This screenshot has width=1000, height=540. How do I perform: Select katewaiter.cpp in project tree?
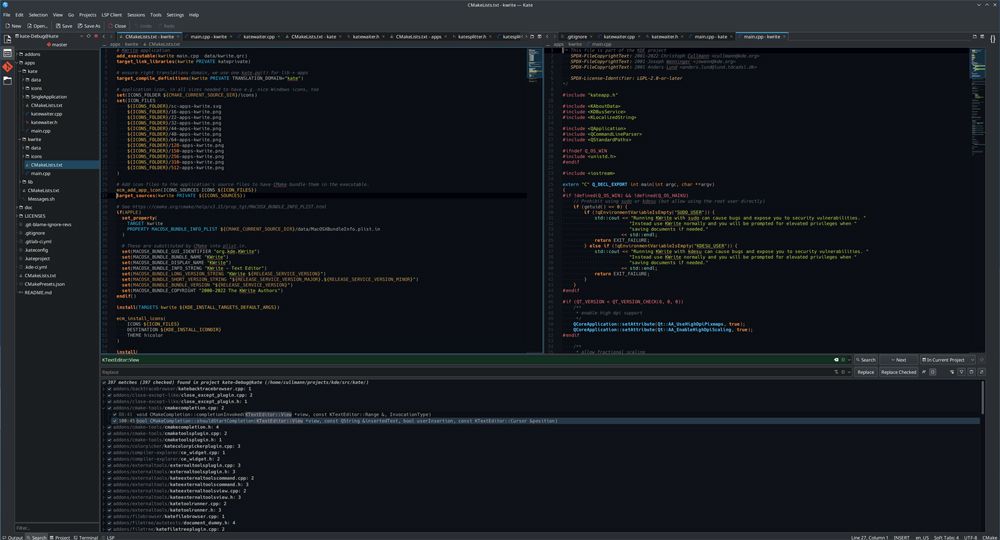tap(45, 113)
